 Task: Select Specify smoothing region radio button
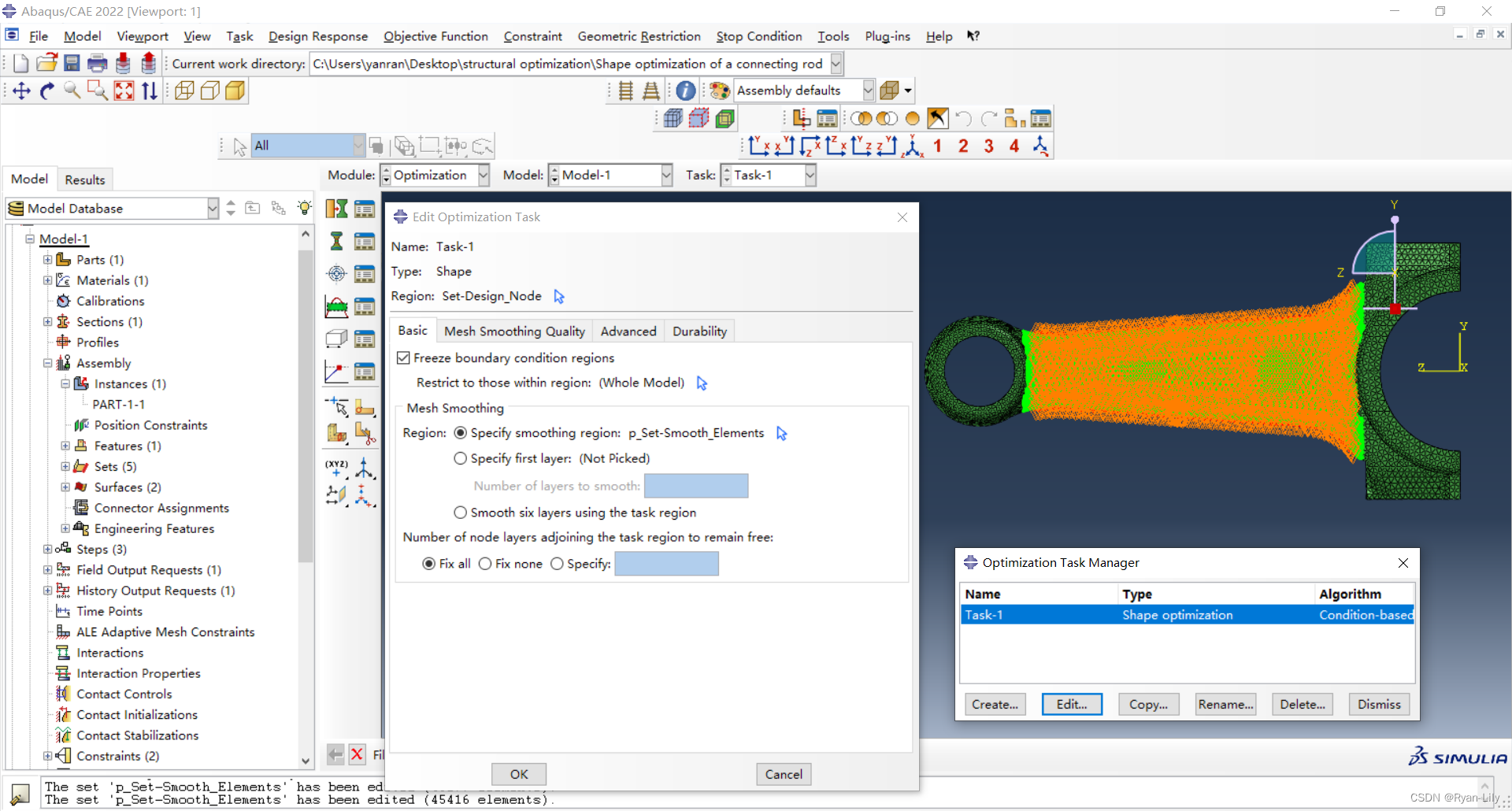click(461, 433)
